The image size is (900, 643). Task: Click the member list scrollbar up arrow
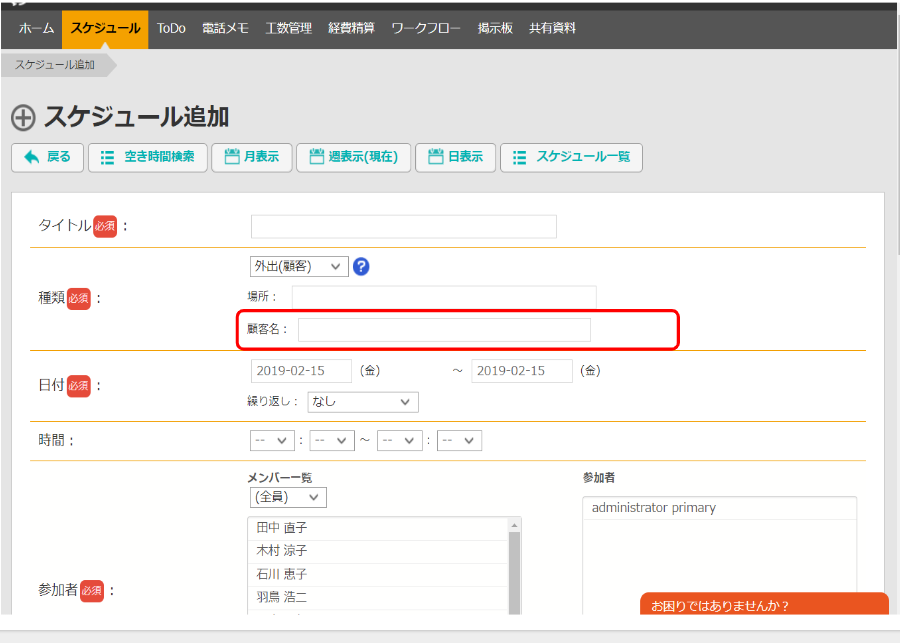point(514,525)
